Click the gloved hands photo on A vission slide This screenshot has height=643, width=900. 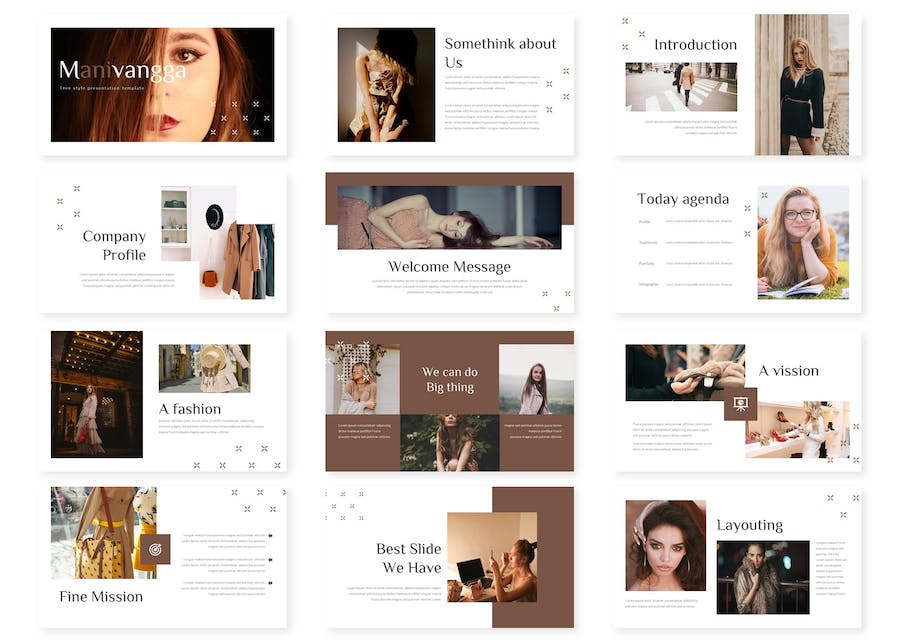(x=685, y=373)
